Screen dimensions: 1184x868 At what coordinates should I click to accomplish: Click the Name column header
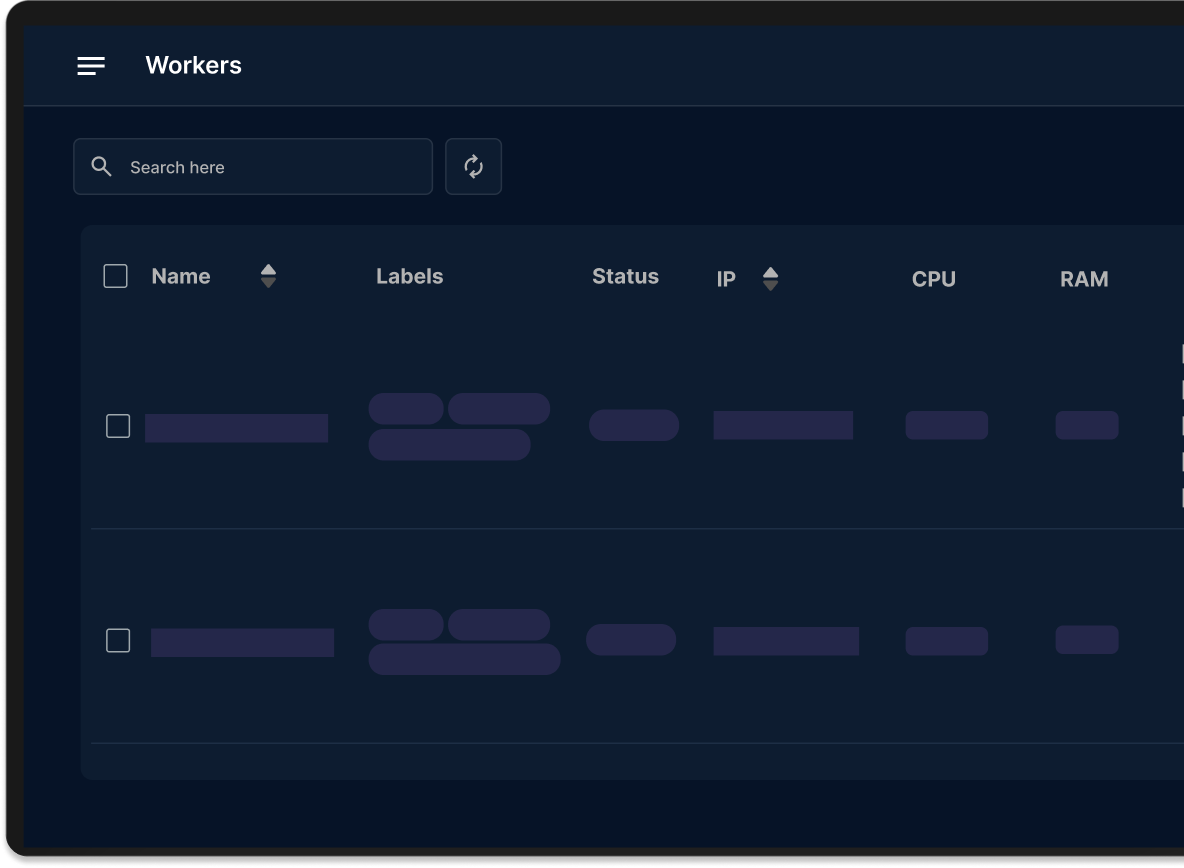(x=181, y=277)
